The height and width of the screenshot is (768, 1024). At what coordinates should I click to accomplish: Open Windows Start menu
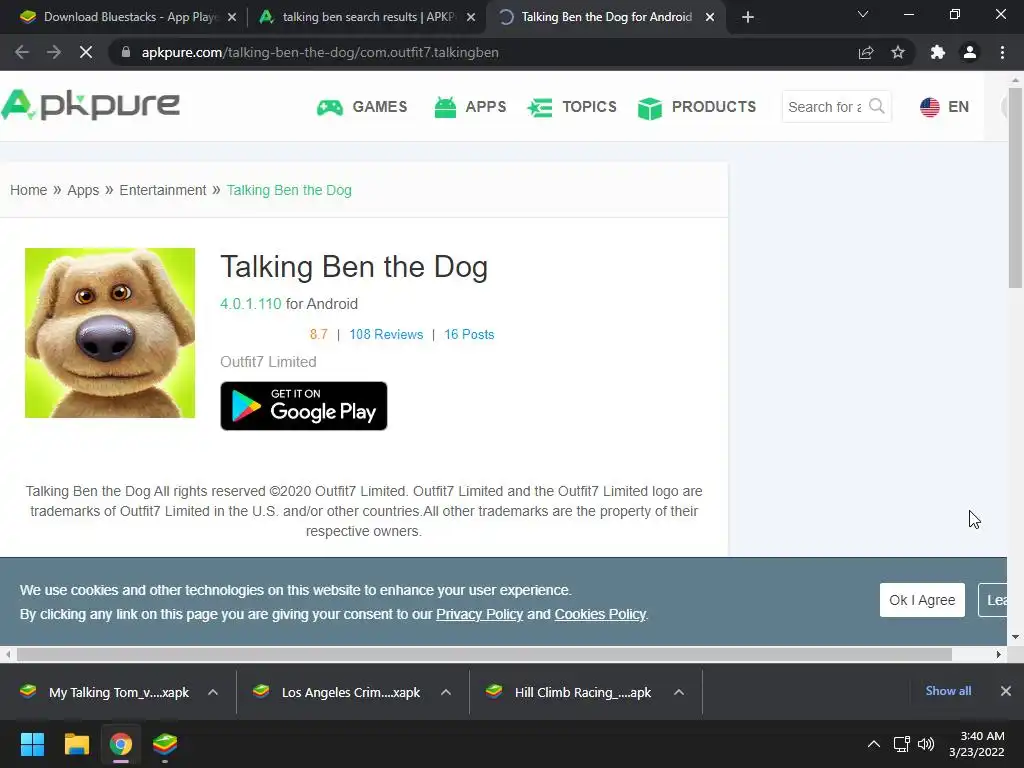(32, 744)
